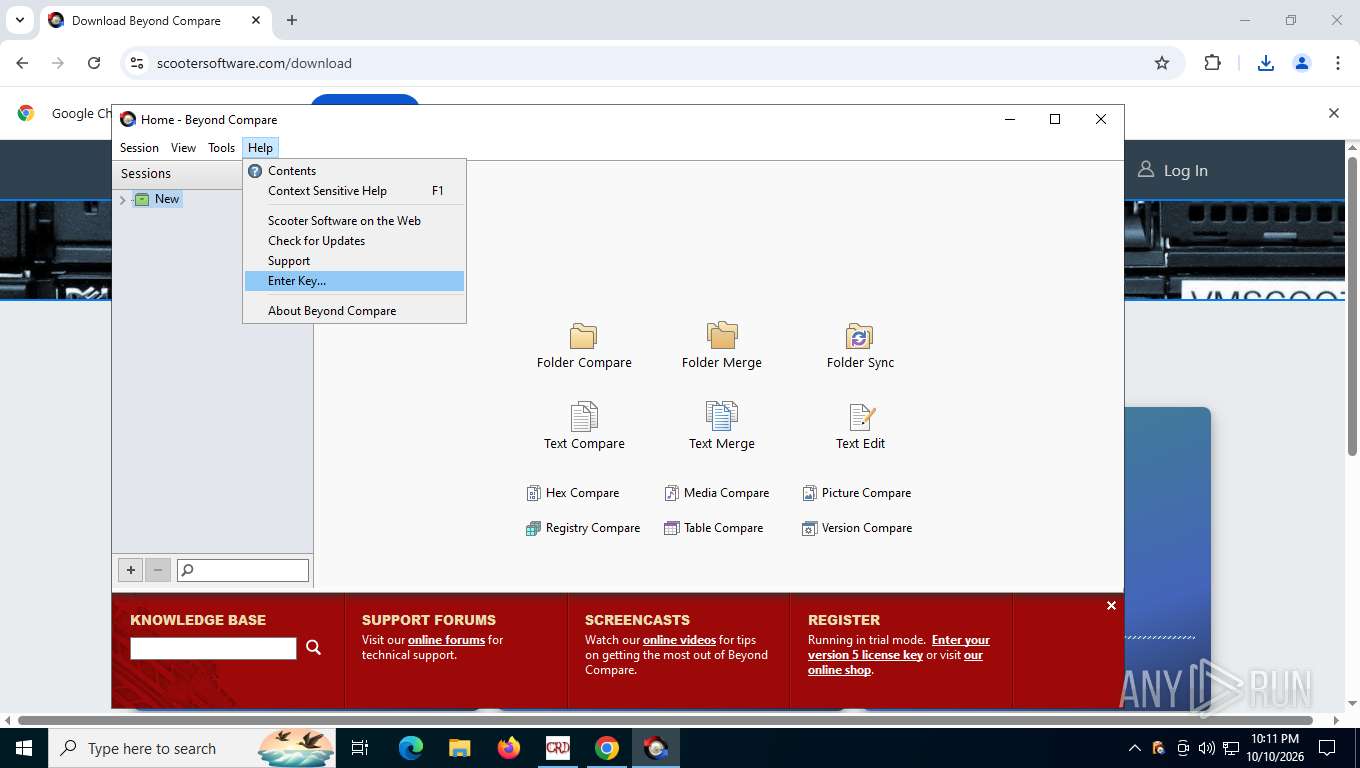Open File Explorer from the taskbar
This screenshot has height=768, width=1360.
click(x=459, y=748)
